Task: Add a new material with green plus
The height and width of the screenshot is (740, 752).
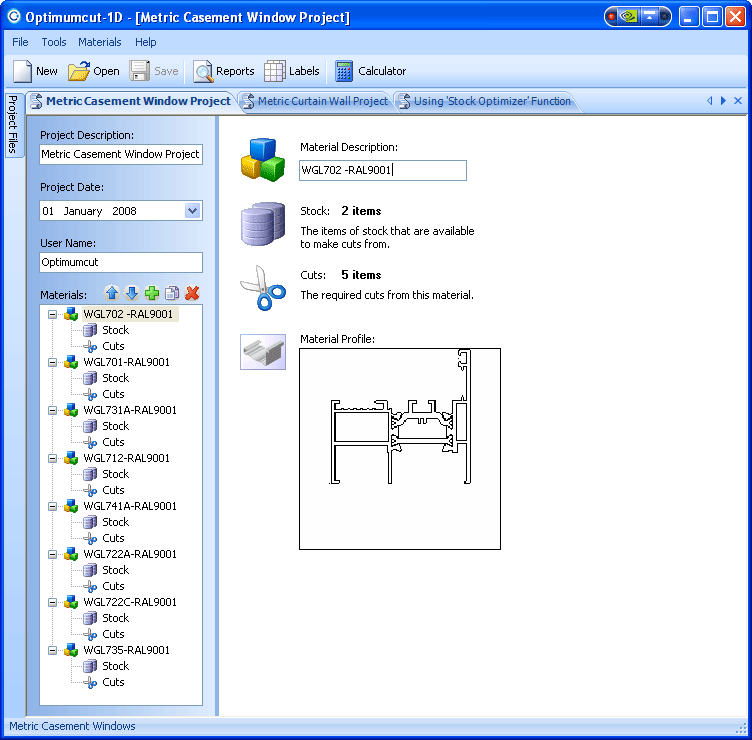Action: tap(152, 293)
